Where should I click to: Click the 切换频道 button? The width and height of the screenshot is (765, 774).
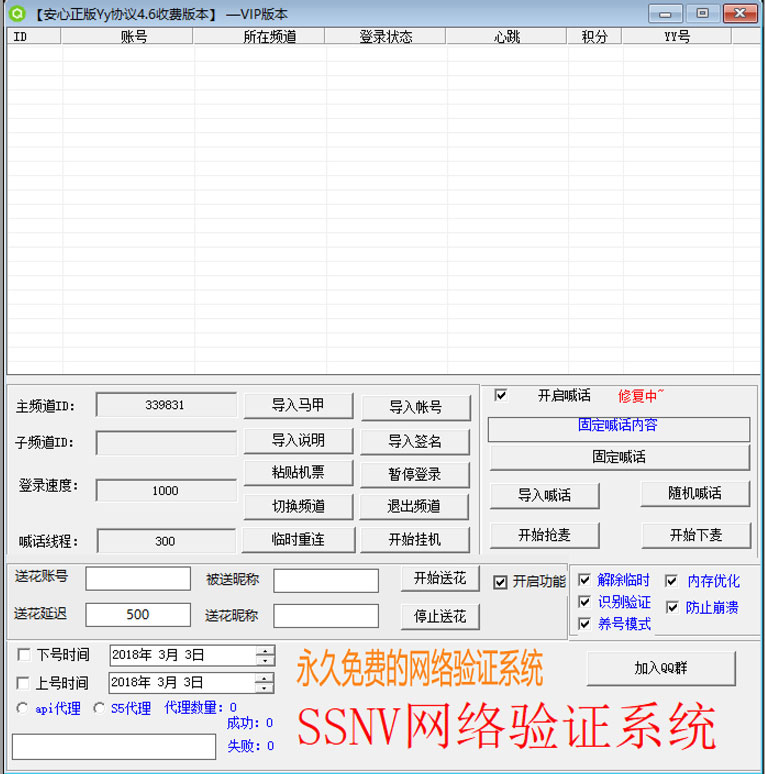tap(298, 506)
